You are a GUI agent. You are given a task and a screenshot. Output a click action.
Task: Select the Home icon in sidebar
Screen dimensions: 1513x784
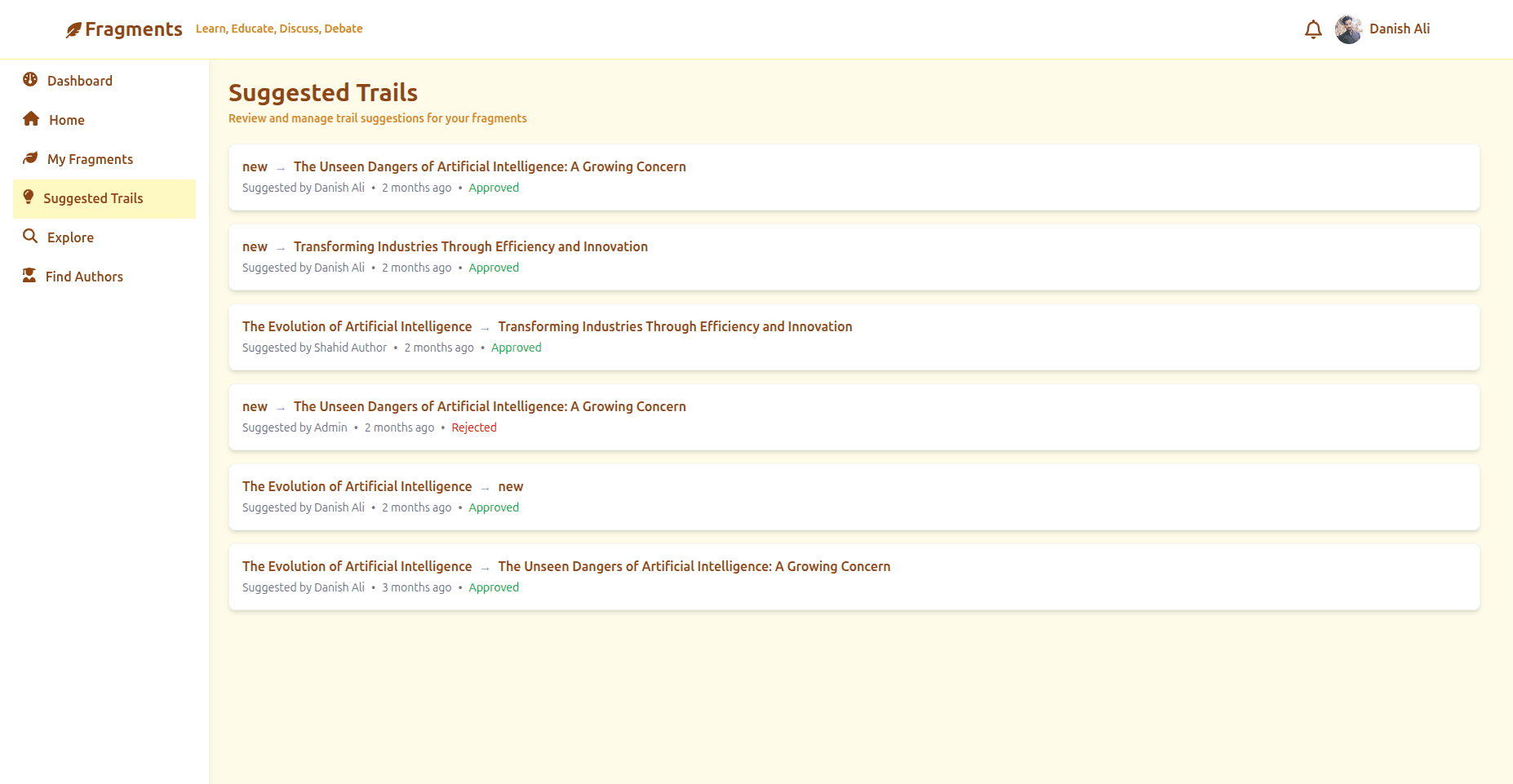click(x=30, y=119)
